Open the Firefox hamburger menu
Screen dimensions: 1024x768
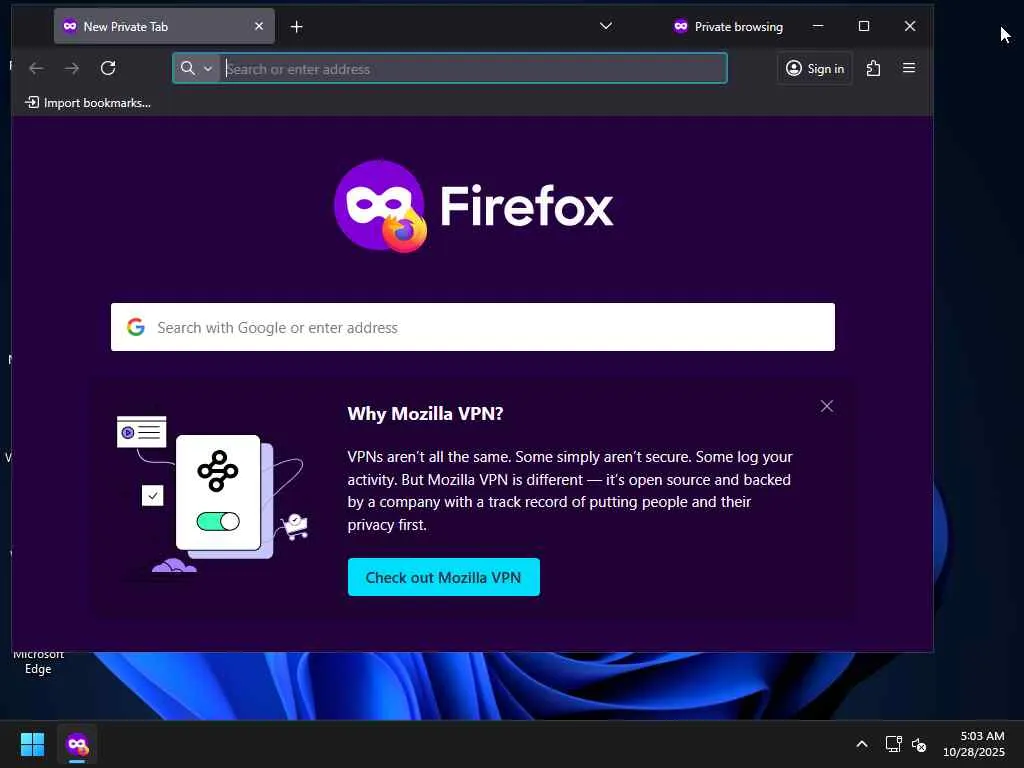908,68
